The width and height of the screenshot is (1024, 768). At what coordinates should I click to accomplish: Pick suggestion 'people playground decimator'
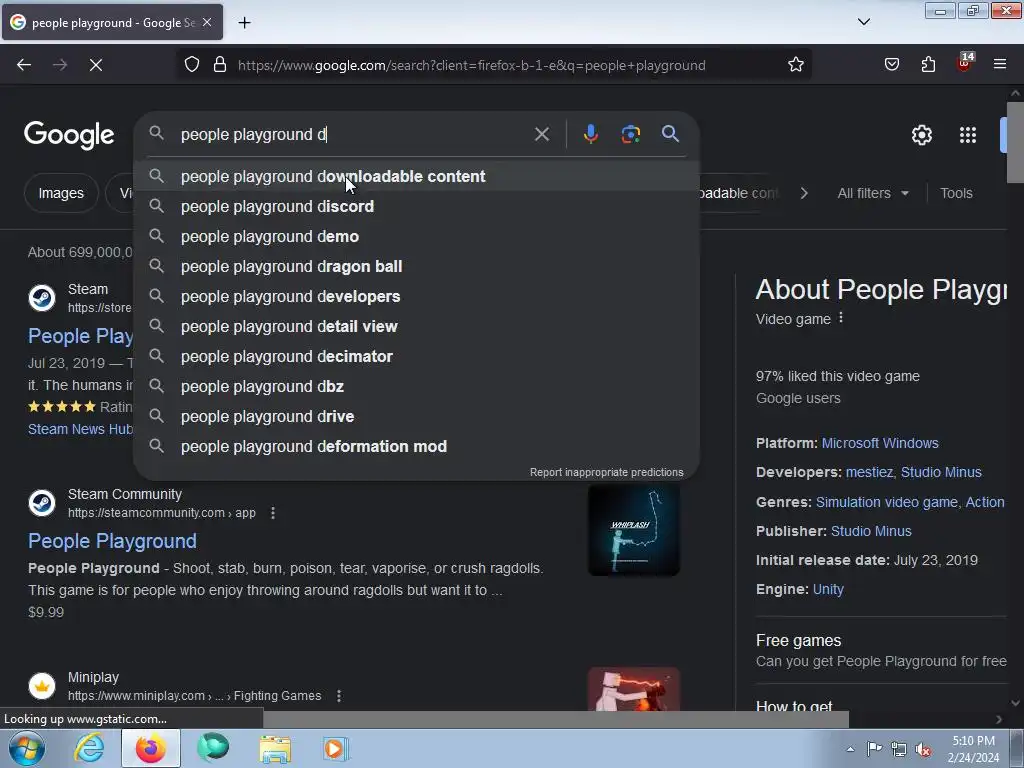click(x=416, y=357)
